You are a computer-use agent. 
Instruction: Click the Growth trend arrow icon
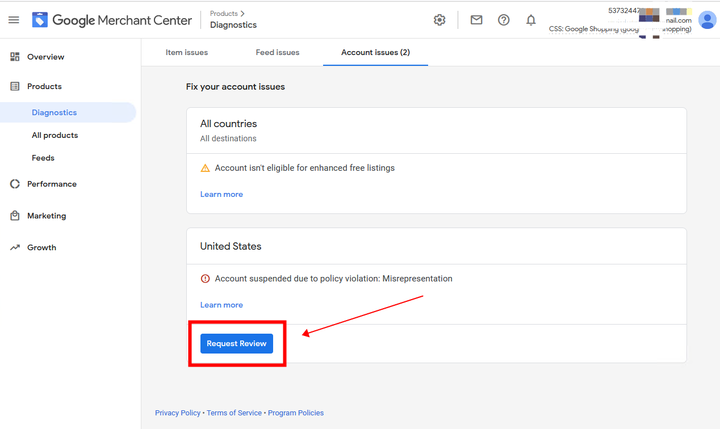tap(15, 247)
